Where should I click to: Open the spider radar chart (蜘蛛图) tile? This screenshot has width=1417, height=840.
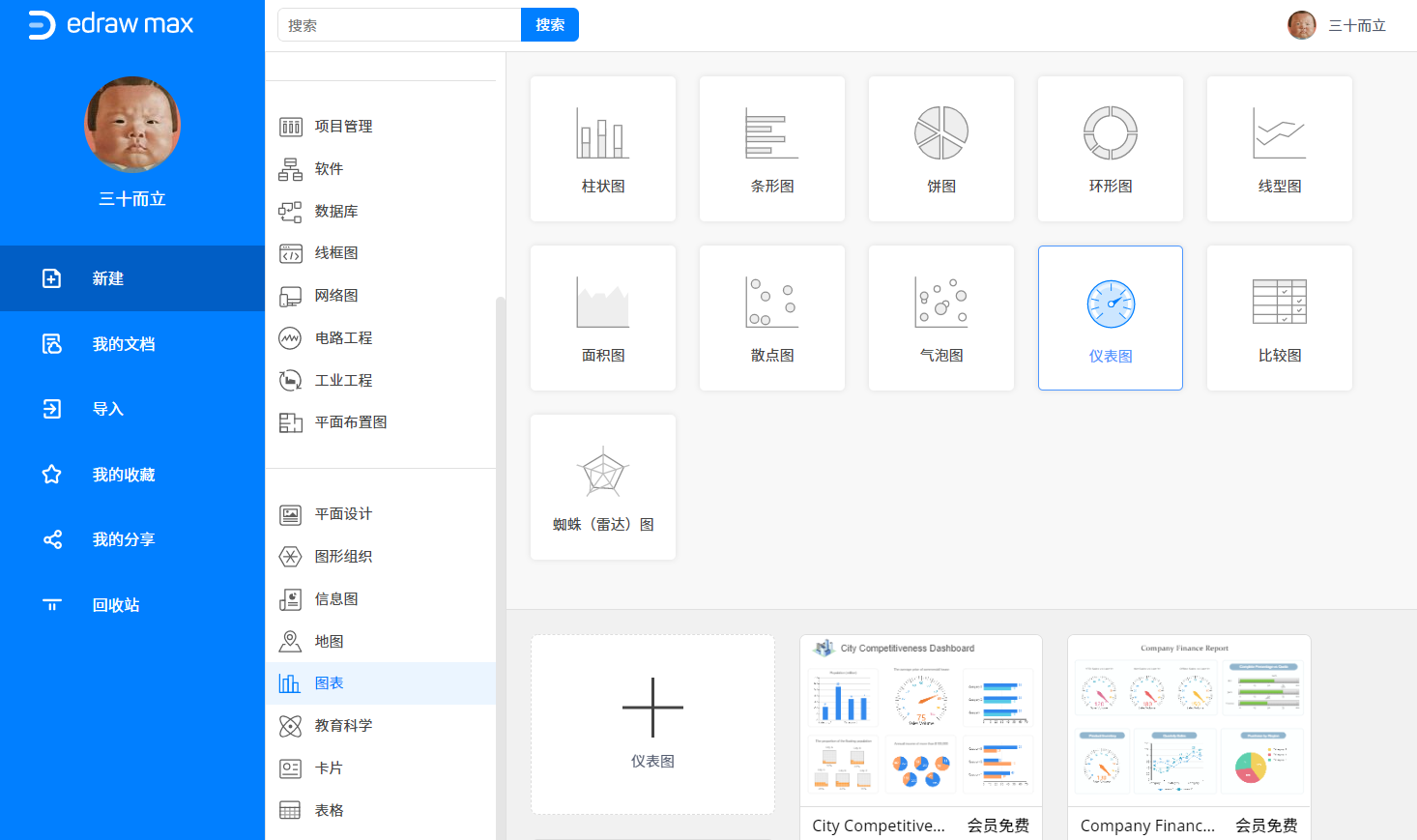coord(602,486)
